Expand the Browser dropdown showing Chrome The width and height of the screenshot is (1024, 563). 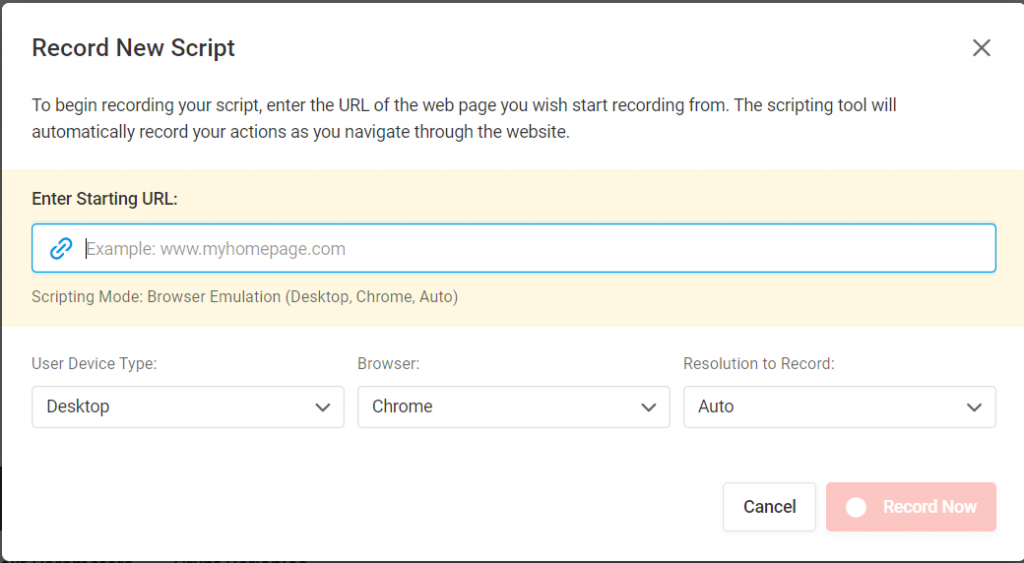(513, 407)
